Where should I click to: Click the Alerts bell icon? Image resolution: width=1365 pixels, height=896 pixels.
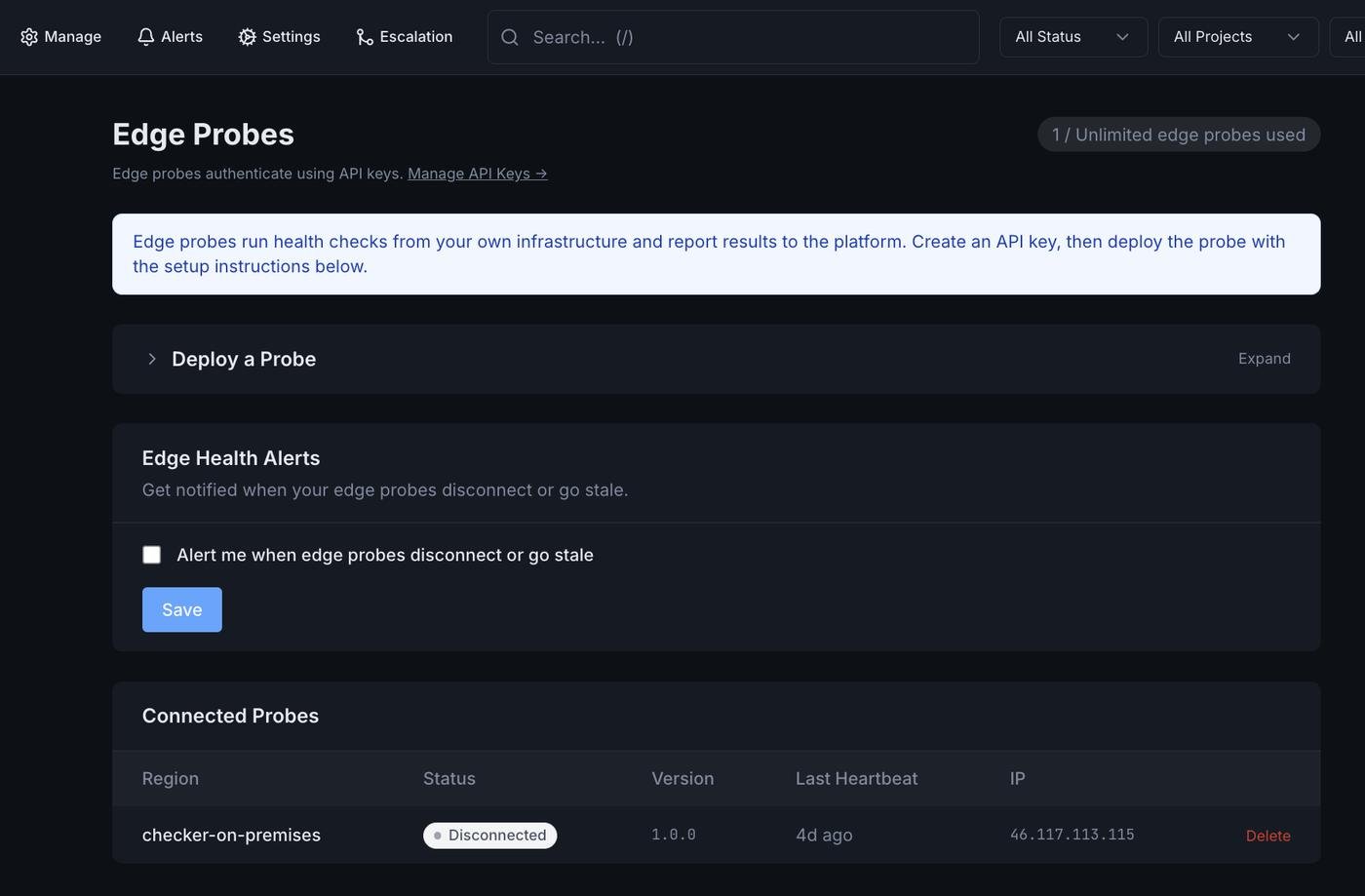(146, 37)
